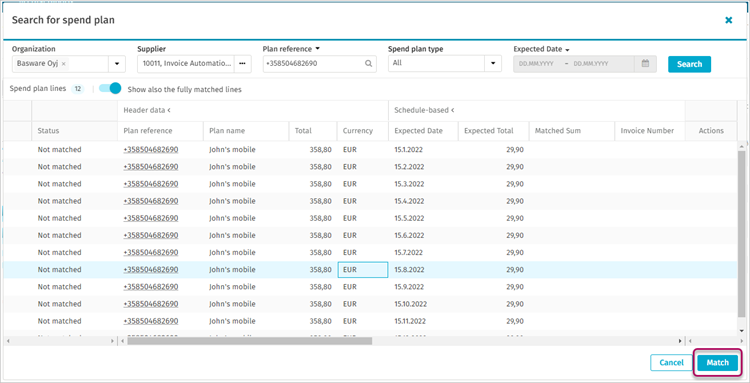Select the 15.9.2022 expected date cell
750x383 pixels.
point(423,287)
